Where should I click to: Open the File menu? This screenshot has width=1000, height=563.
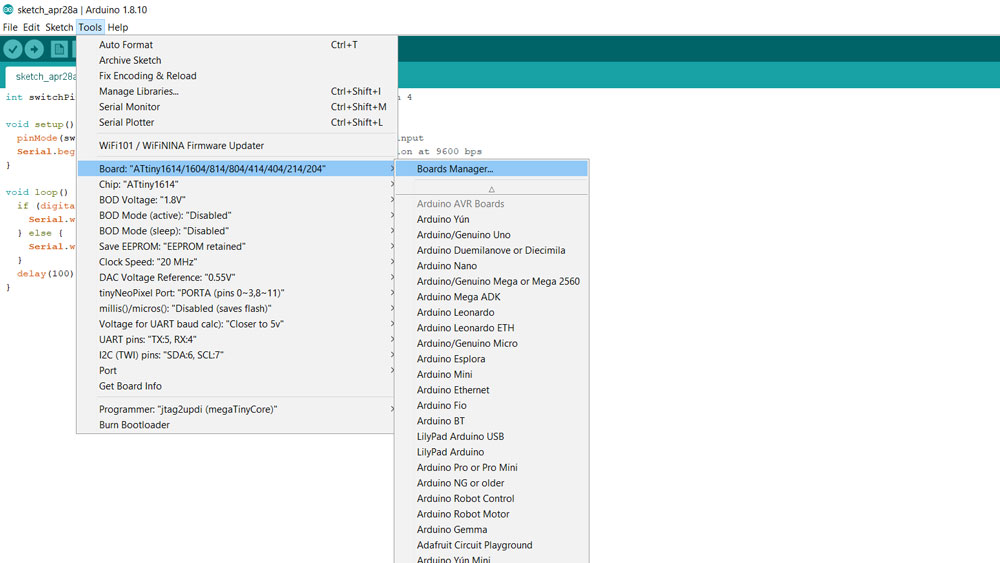point(10,27)
